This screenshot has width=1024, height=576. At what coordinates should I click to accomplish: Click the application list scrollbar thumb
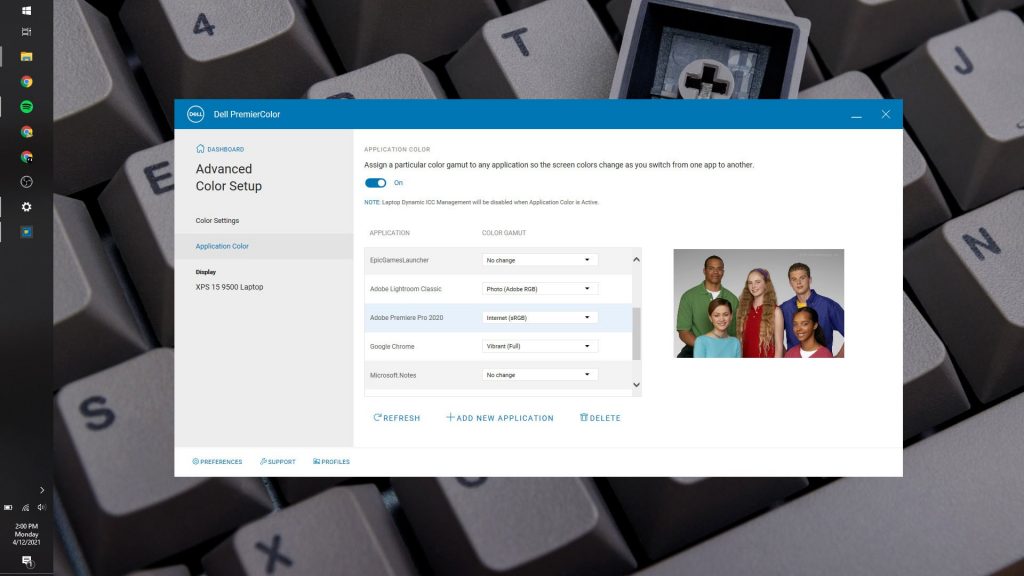(x=637, y=334)
